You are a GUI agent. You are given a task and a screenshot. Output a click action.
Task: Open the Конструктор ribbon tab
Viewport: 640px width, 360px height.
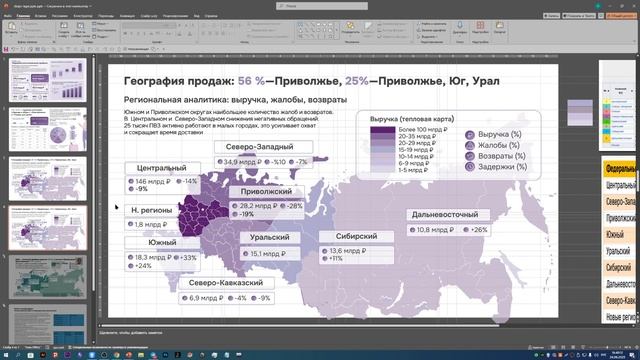[83, 16]
